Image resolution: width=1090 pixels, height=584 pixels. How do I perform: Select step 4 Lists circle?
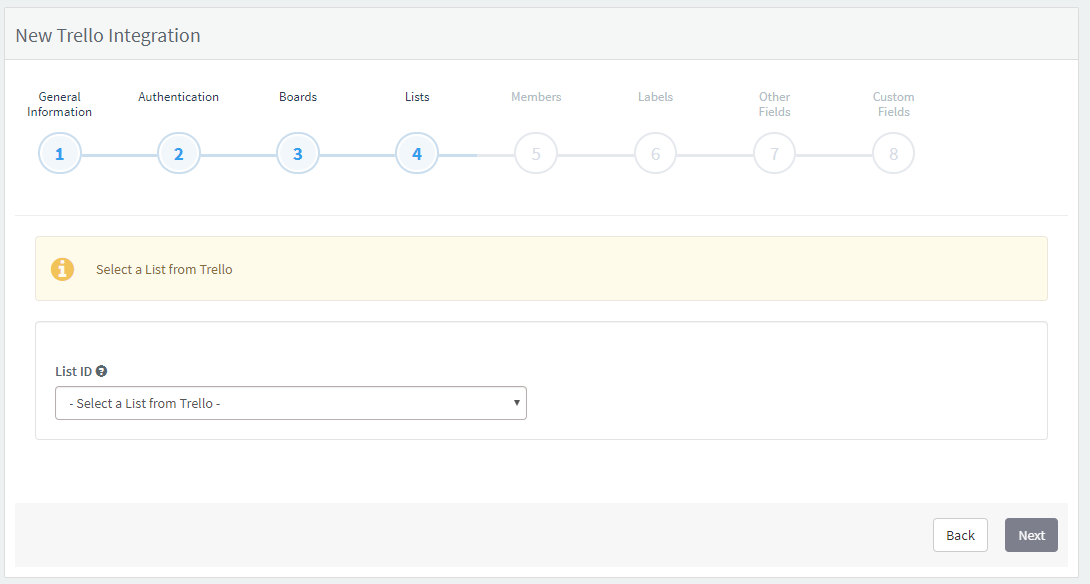tap(417, 154)
